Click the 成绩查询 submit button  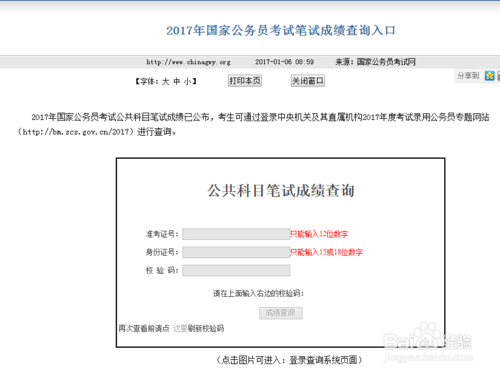coord(281,313)
